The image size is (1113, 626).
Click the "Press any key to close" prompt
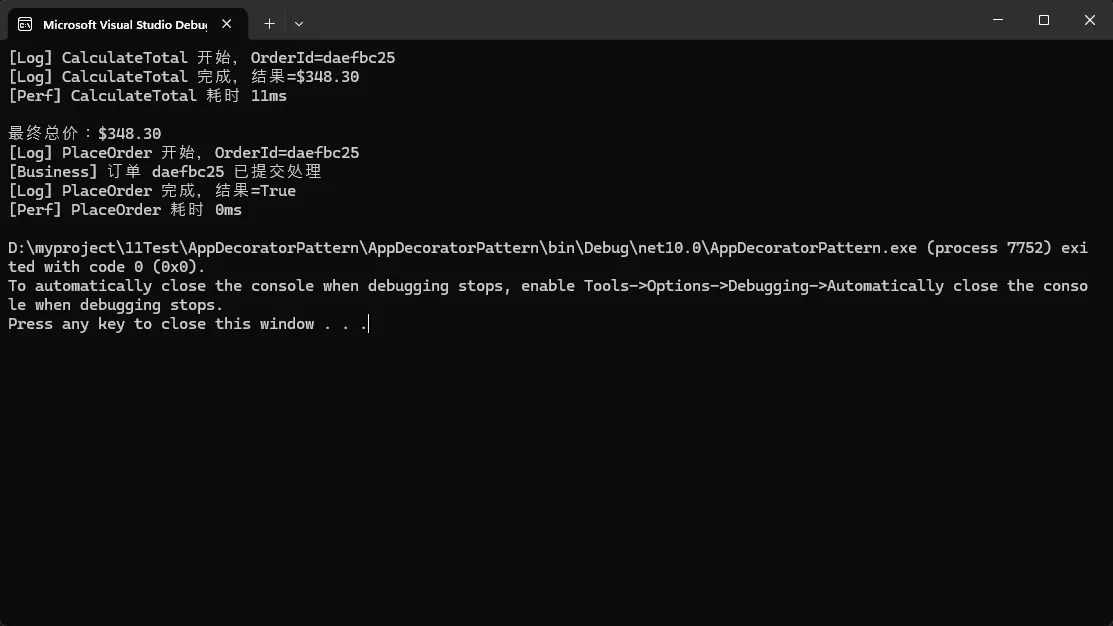click(x=188, y=324)
